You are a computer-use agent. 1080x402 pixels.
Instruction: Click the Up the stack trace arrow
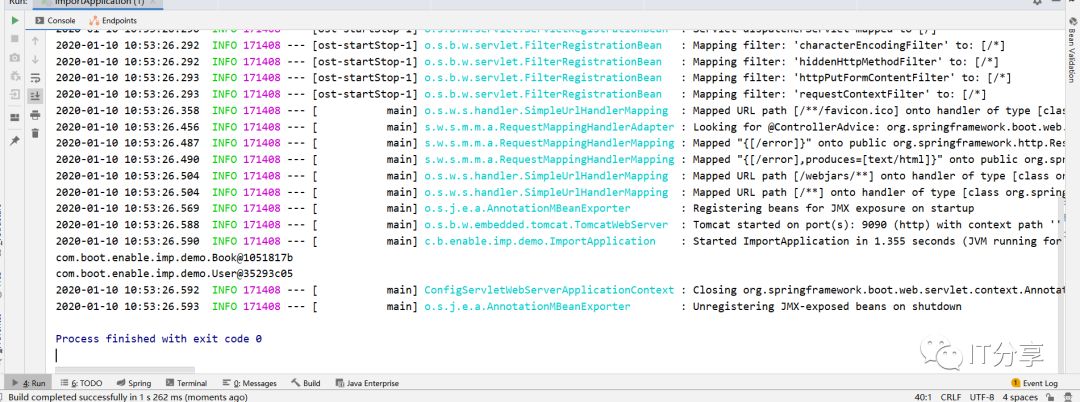tap(35, 41)
